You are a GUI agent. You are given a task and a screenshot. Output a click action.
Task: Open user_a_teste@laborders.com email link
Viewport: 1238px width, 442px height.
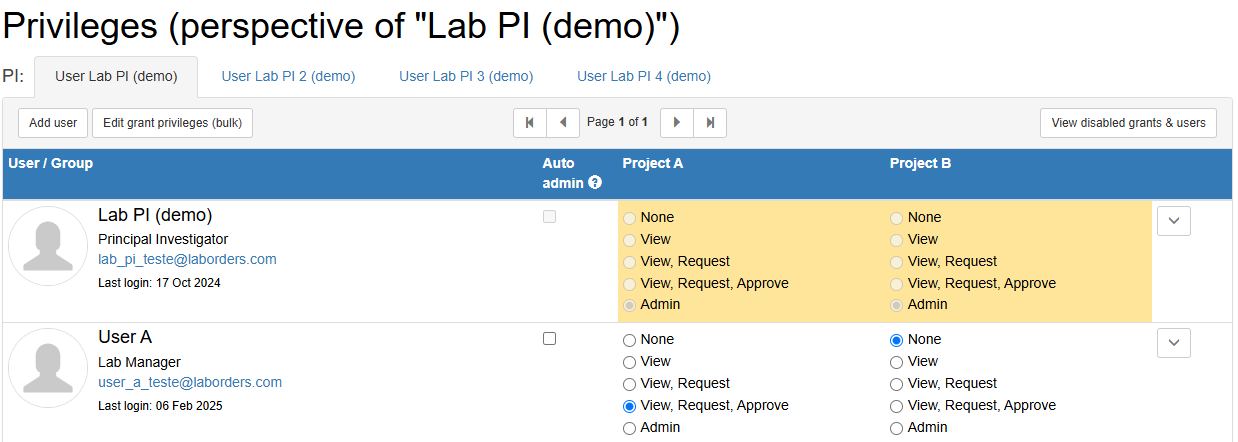click(x=190, y=382)
